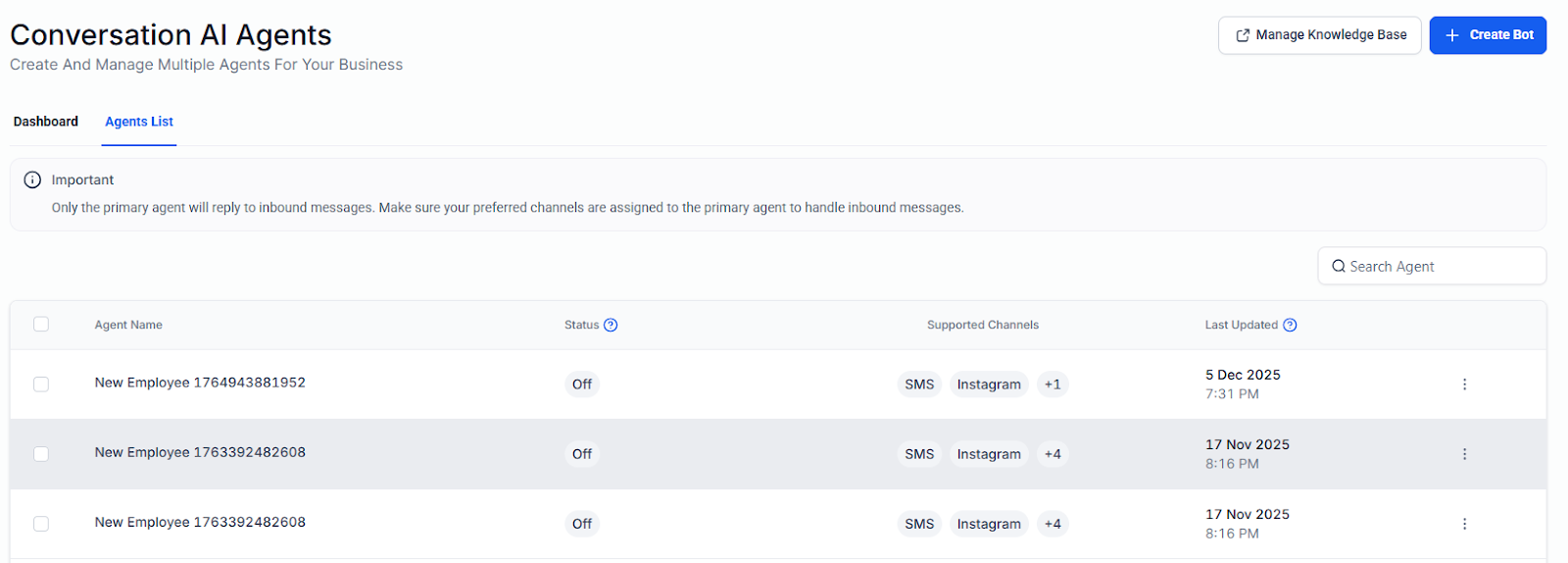Select the Agents List tab
The width and height of the screenshot is (1568, 563).
click(139, 122)
